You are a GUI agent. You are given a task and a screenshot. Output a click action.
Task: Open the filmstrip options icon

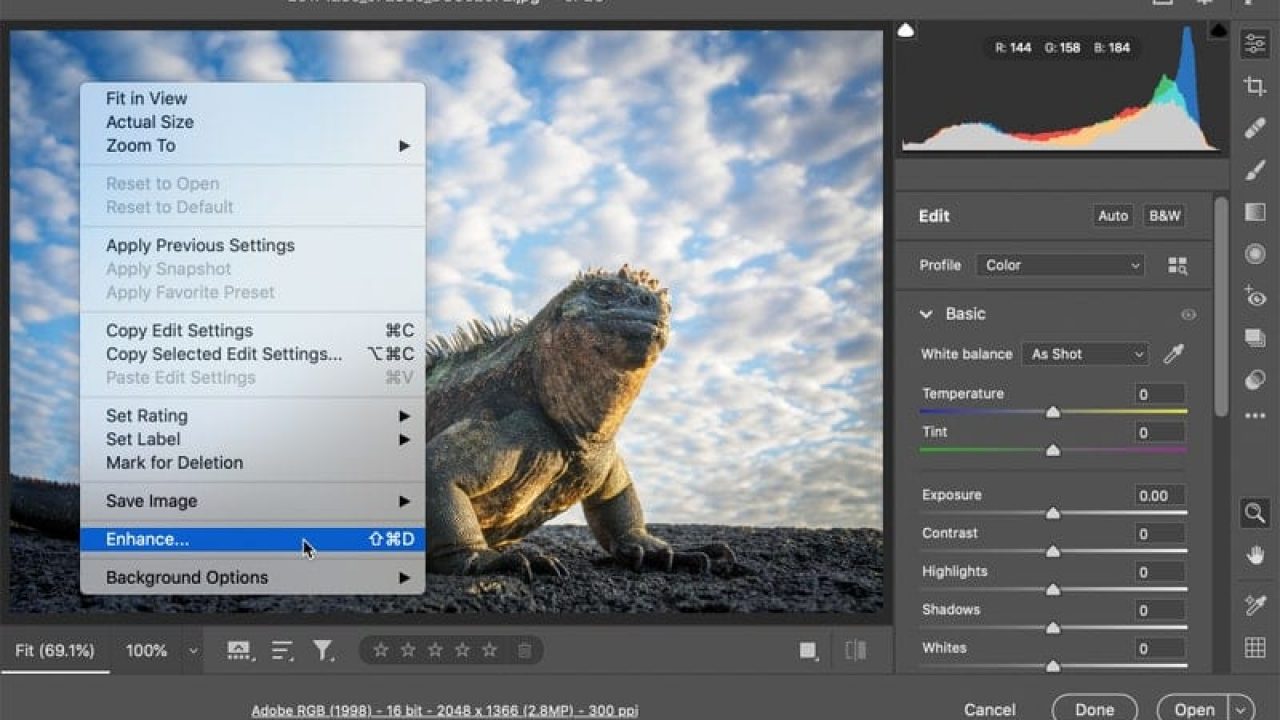click(239, 651)
